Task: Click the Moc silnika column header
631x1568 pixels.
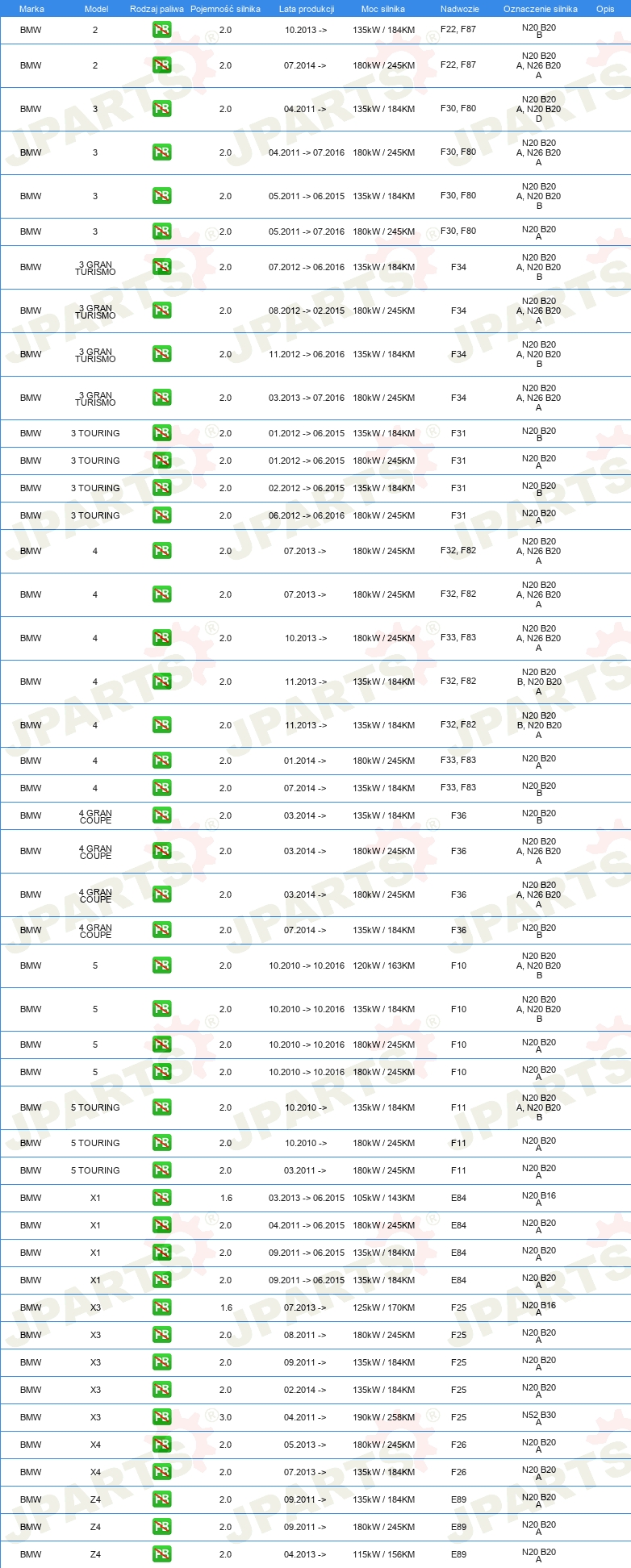Action: pos(383,9)
